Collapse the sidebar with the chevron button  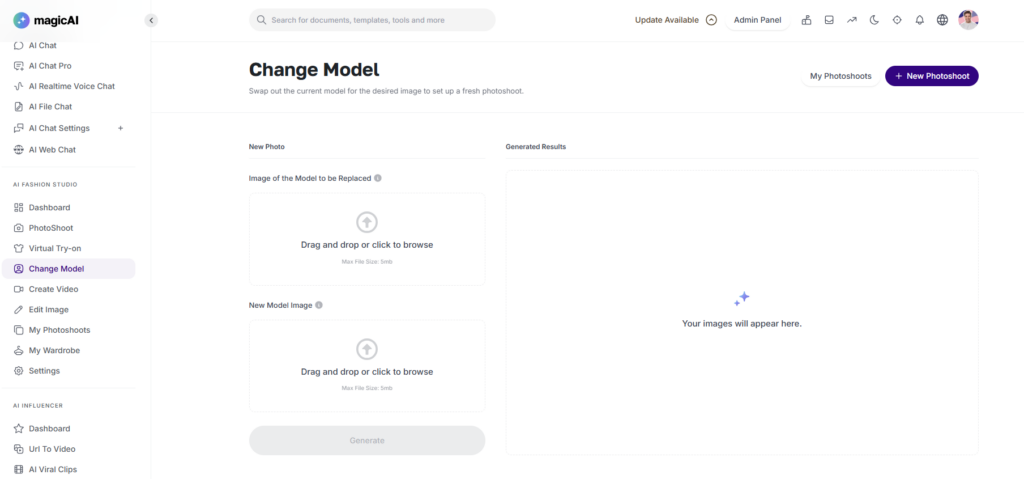[151, 20]
